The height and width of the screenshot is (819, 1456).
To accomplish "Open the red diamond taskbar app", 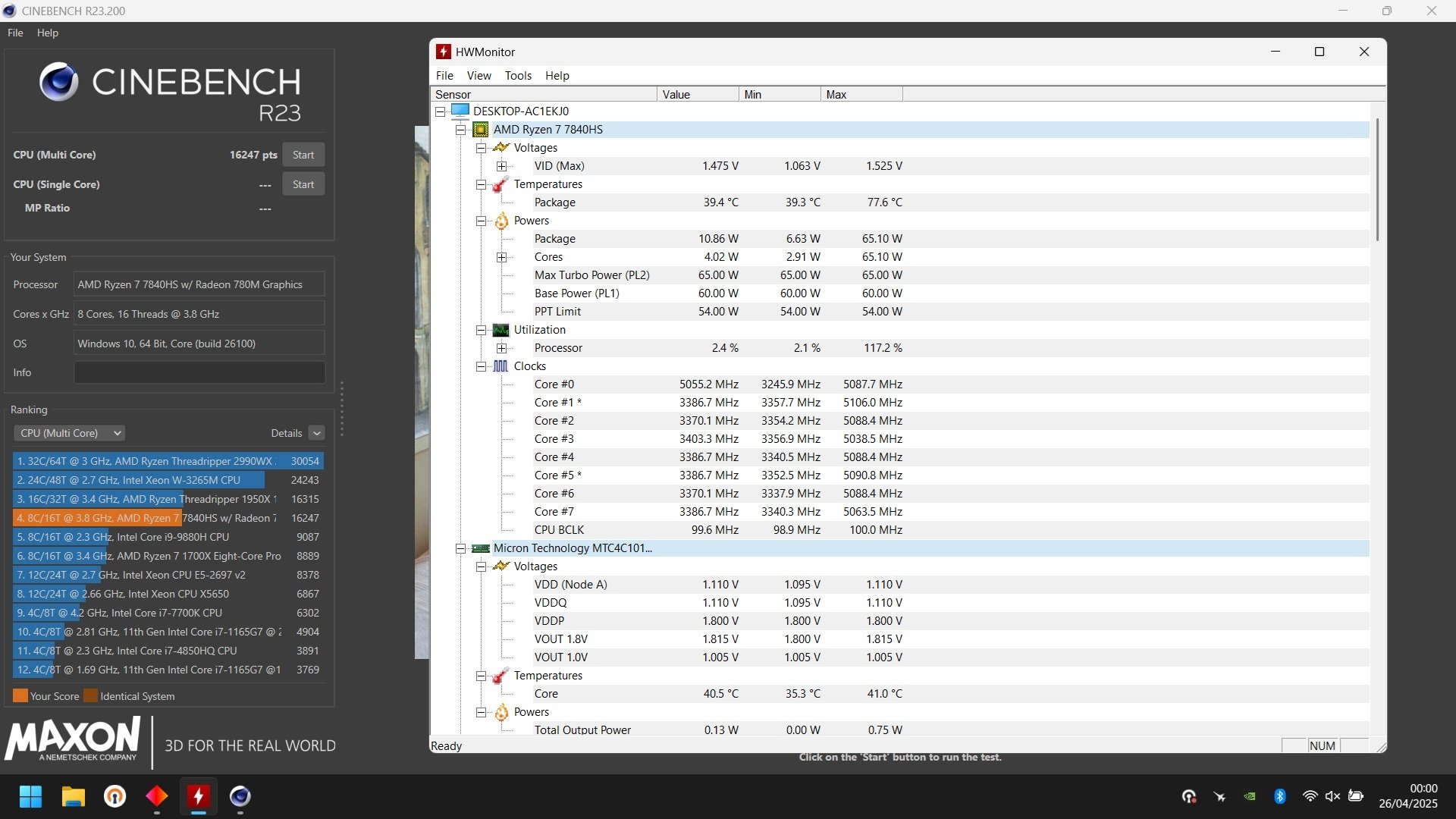I will (157, 796).
